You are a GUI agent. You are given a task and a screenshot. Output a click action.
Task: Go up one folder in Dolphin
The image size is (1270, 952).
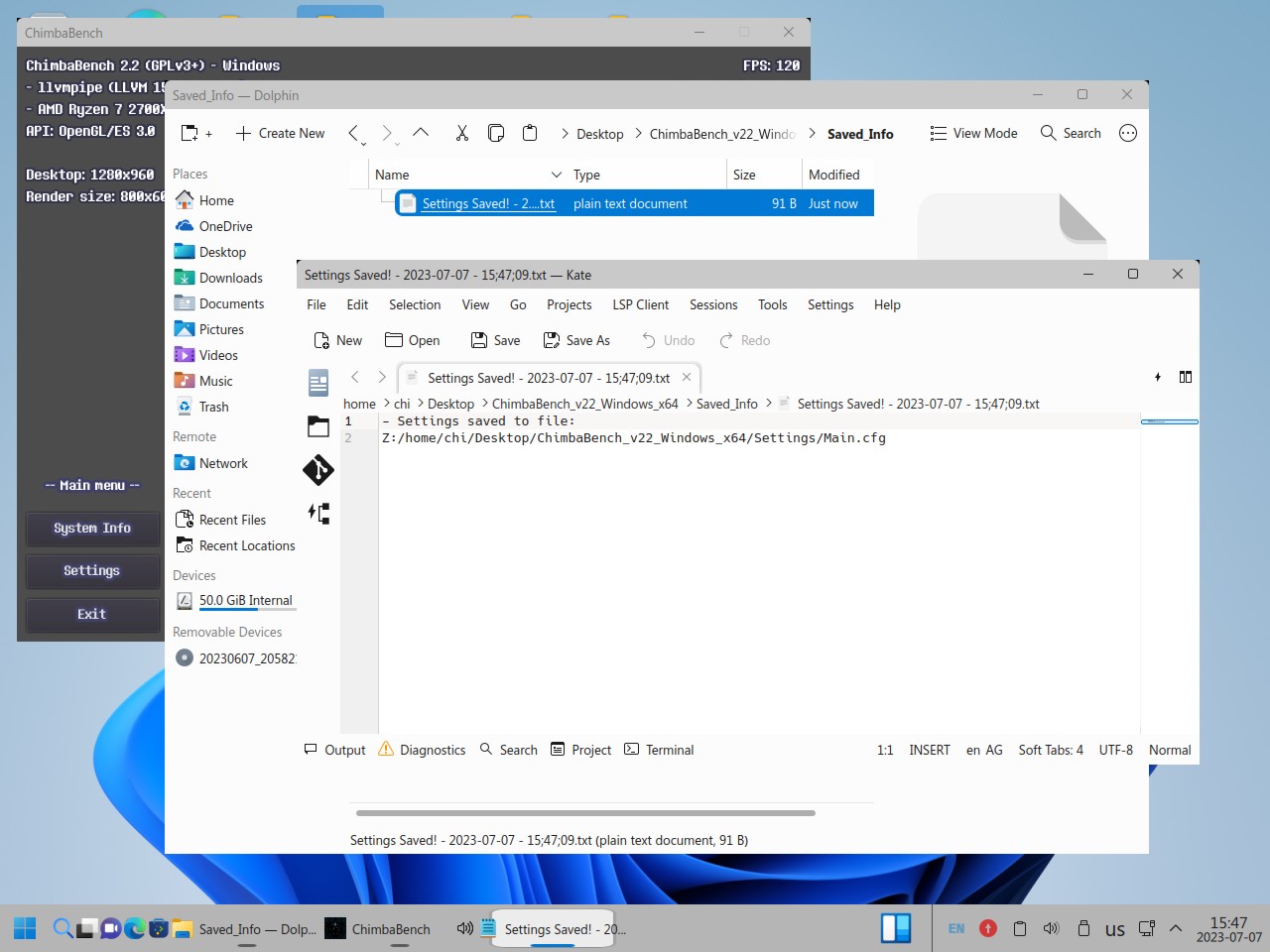coord(421,133)
